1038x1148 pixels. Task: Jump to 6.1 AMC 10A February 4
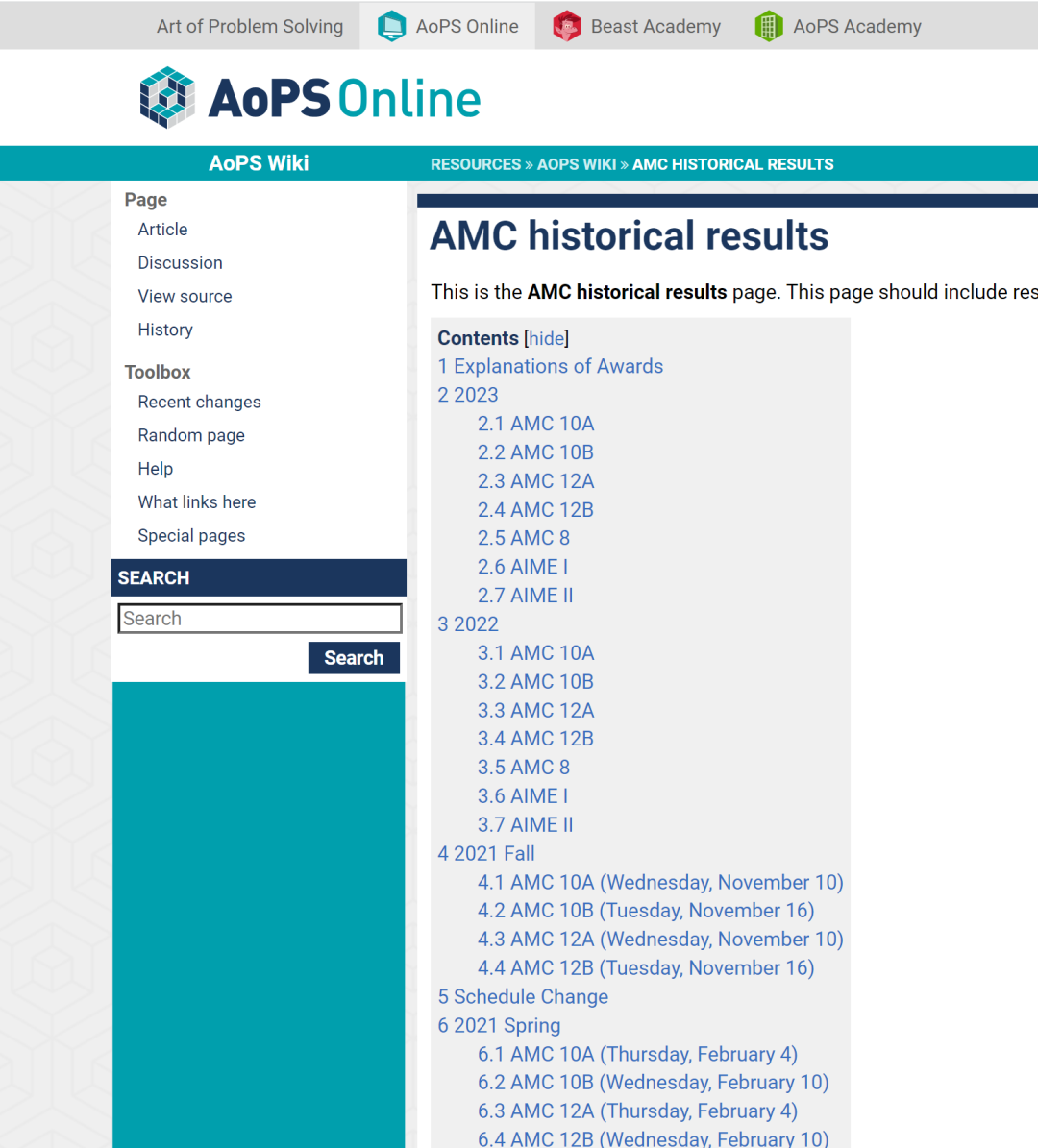[637, 1054]
